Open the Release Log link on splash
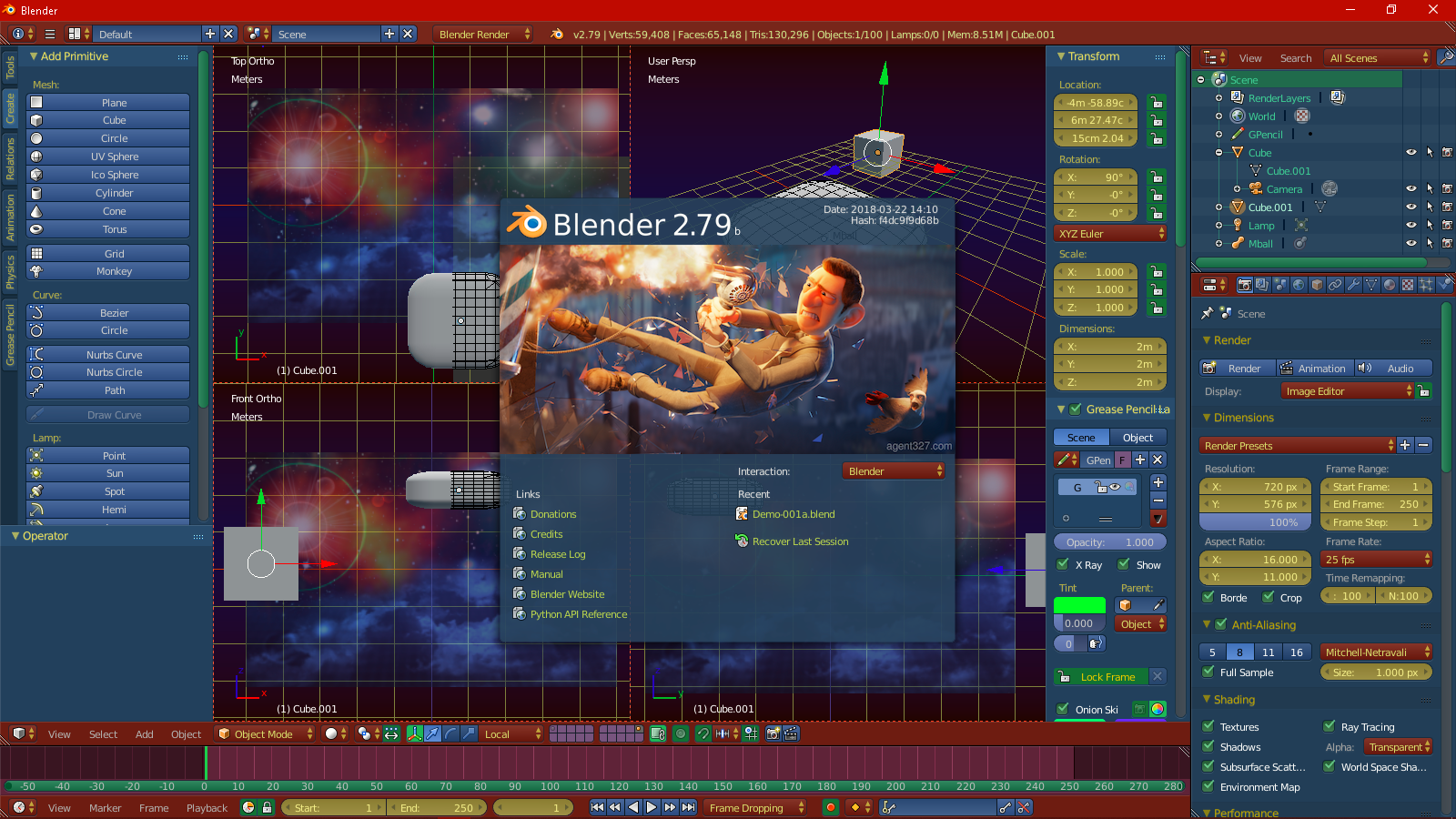 coord(558,554)
